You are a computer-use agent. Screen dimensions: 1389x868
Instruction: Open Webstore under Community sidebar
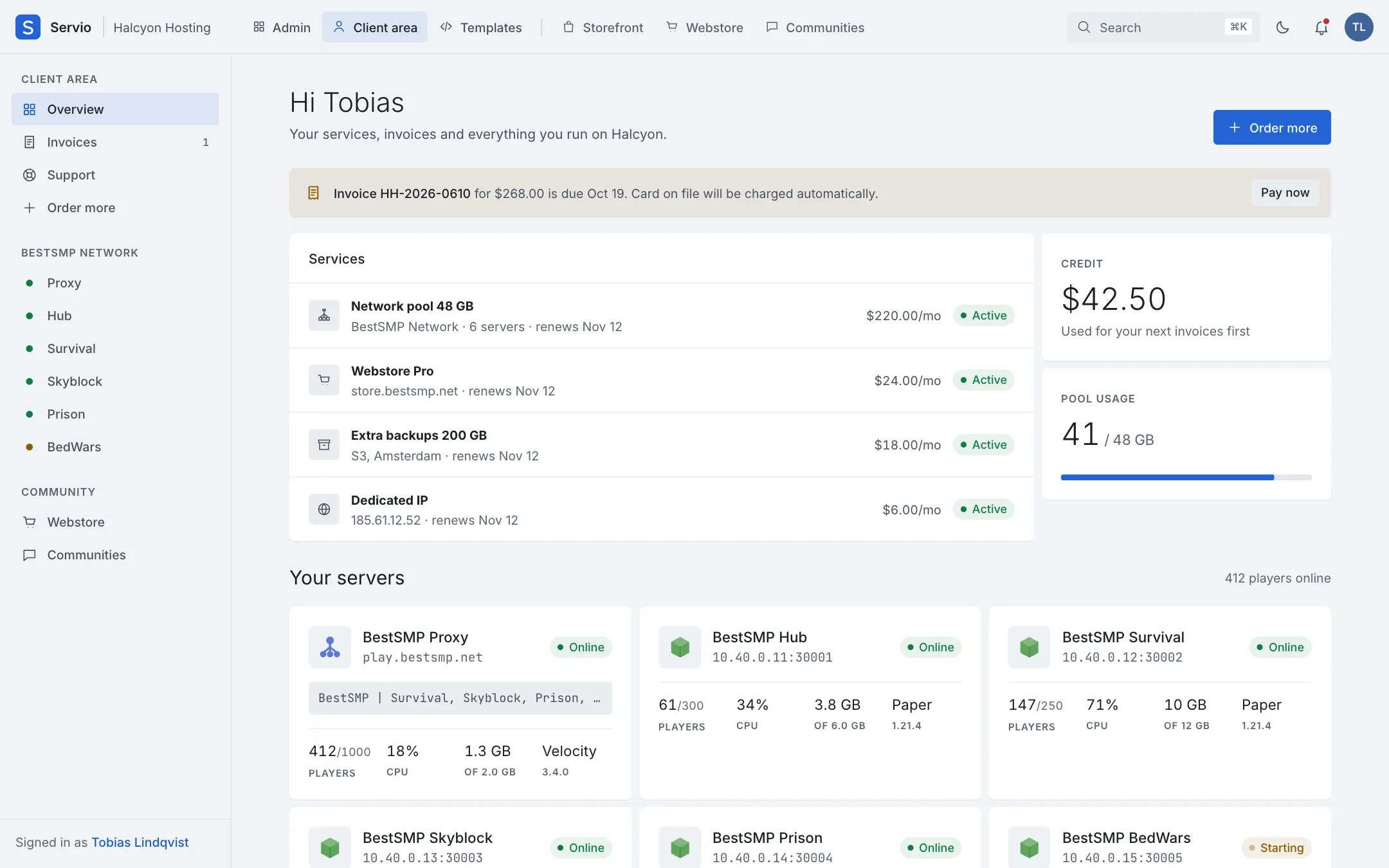click(x=115, y=522)
